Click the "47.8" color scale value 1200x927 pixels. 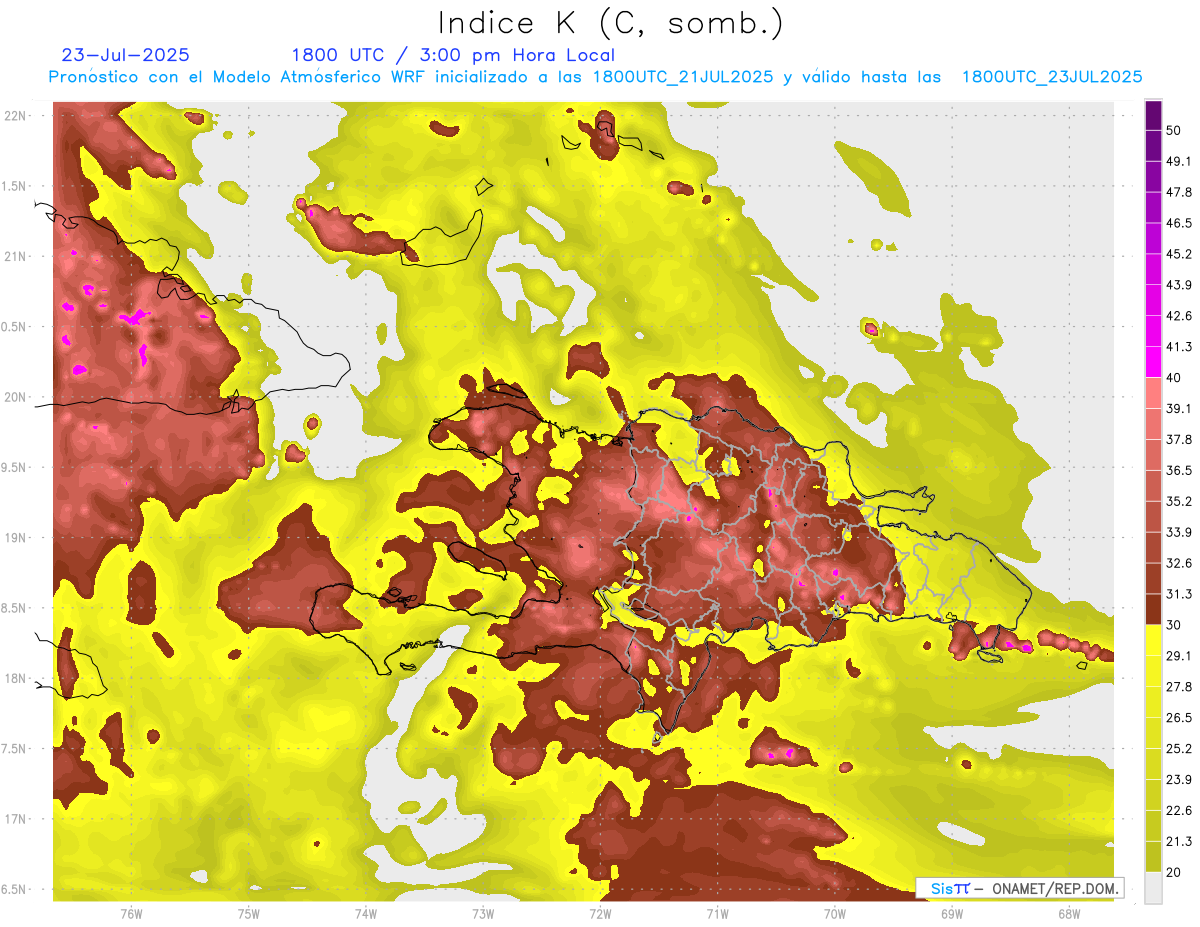click(x=1178, y=192)
